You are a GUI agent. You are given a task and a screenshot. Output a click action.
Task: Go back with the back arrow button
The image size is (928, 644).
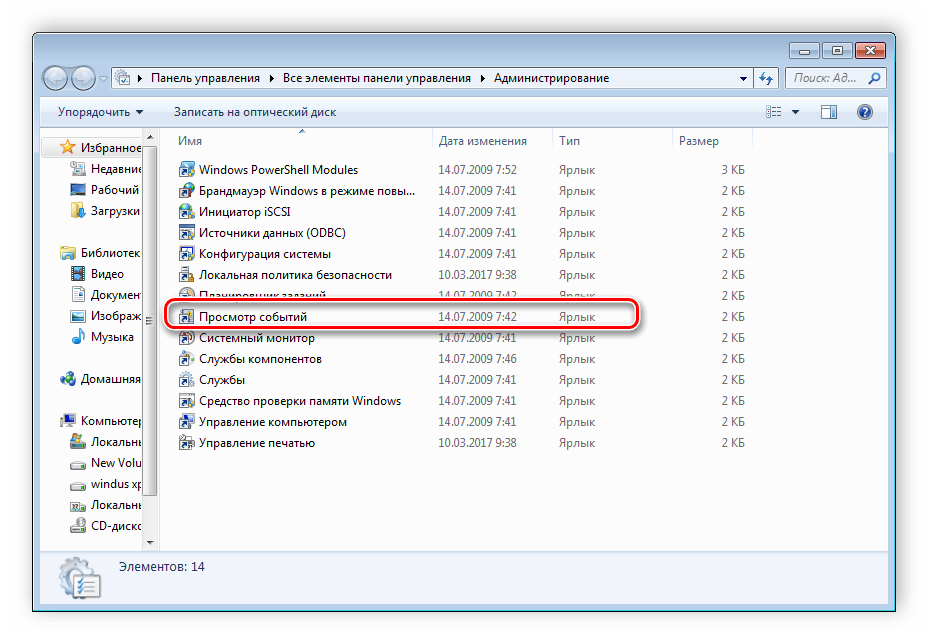coord(57,77)
